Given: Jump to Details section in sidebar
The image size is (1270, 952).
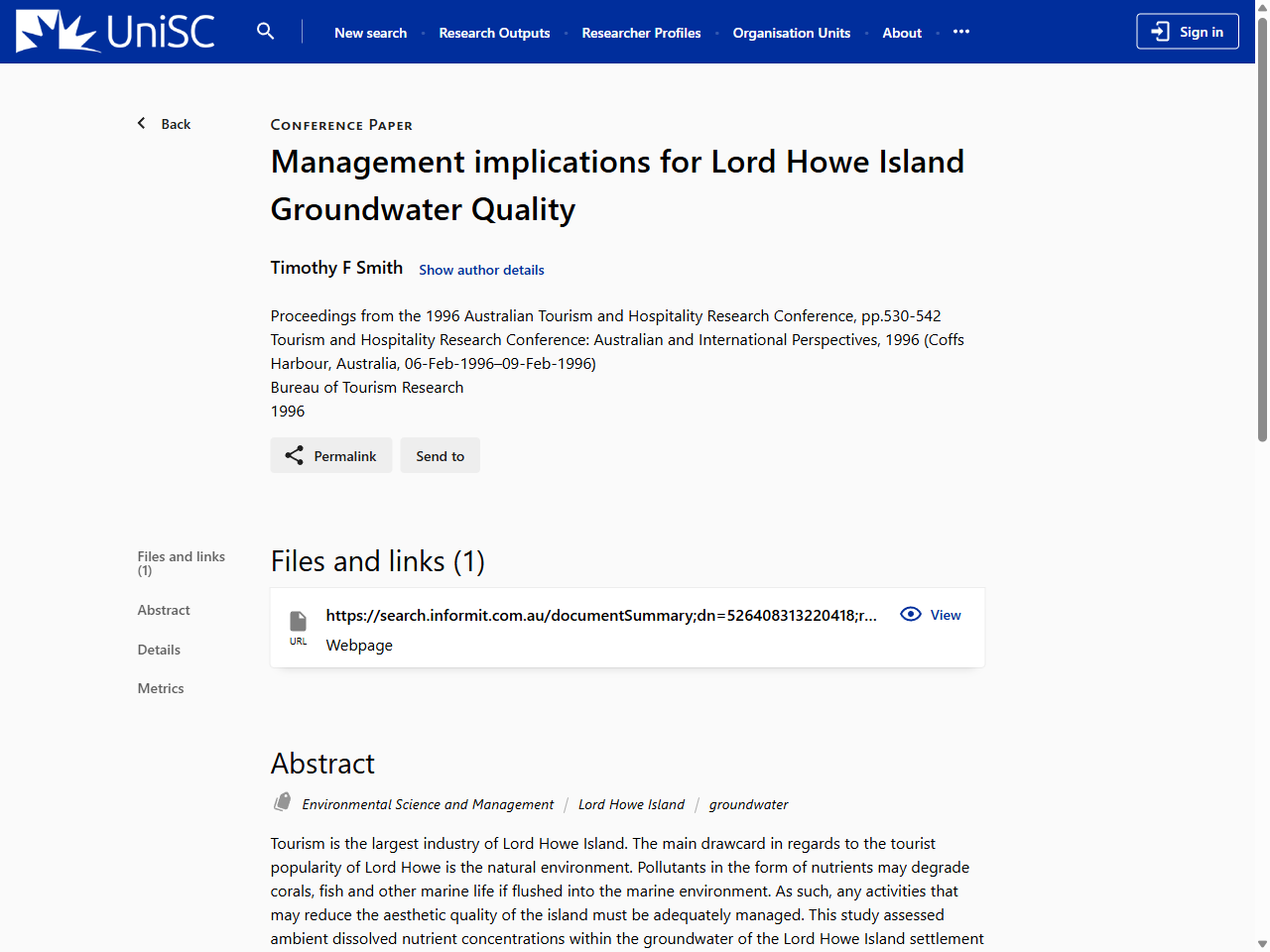Looking at the screenshot, I should pos(159,650).
